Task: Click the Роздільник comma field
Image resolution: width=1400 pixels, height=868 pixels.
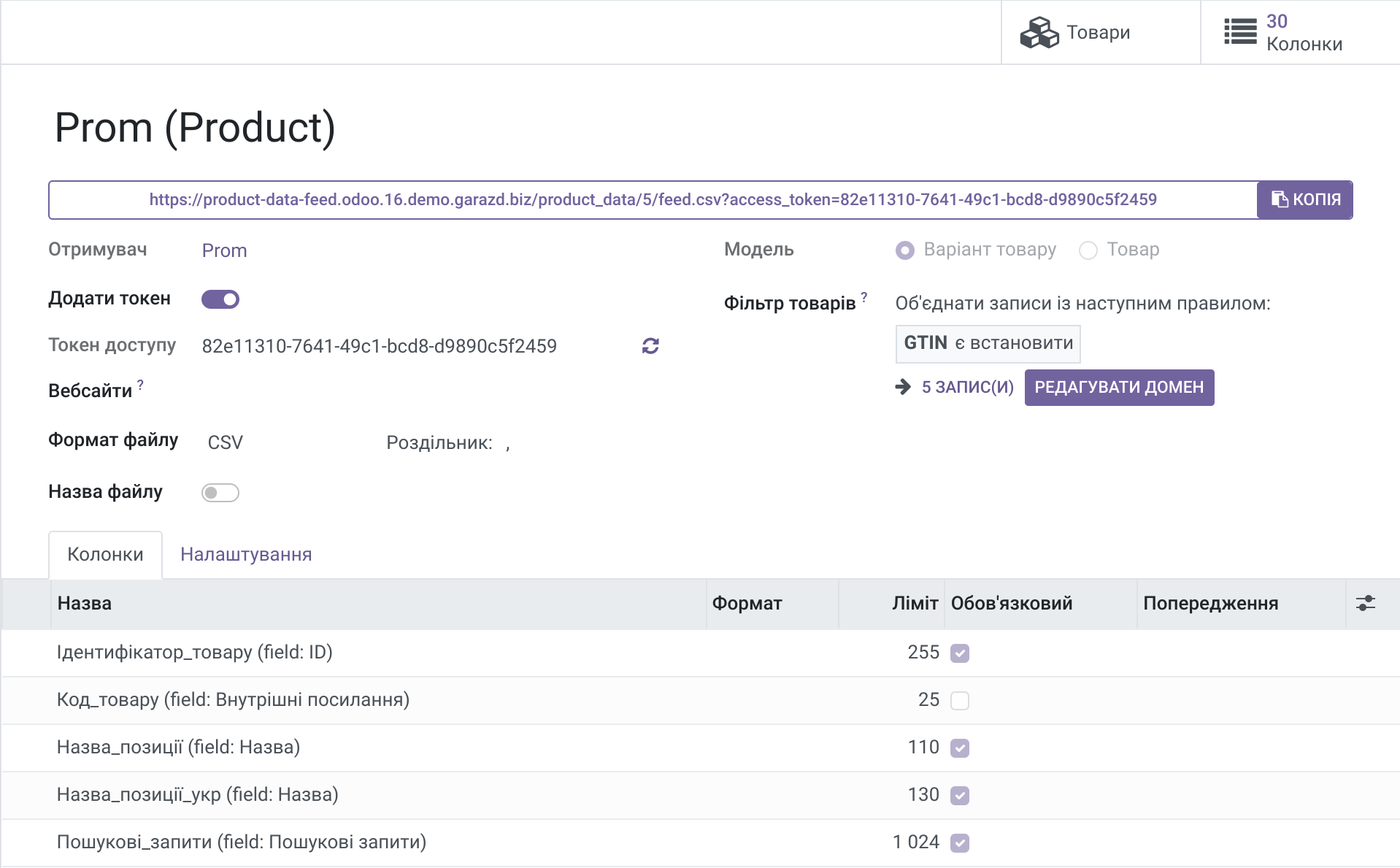Action: (507, 443)
